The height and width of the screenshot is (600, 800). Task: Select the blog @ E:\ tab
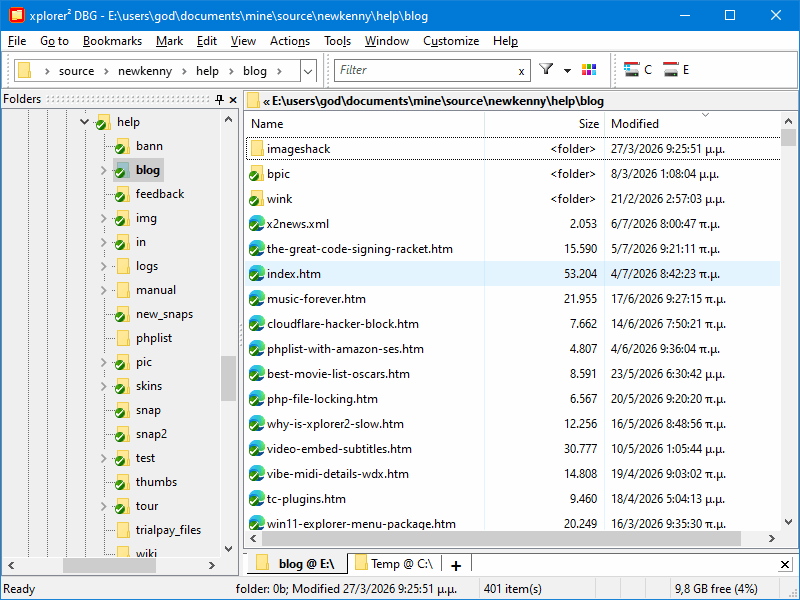[296, 564]
